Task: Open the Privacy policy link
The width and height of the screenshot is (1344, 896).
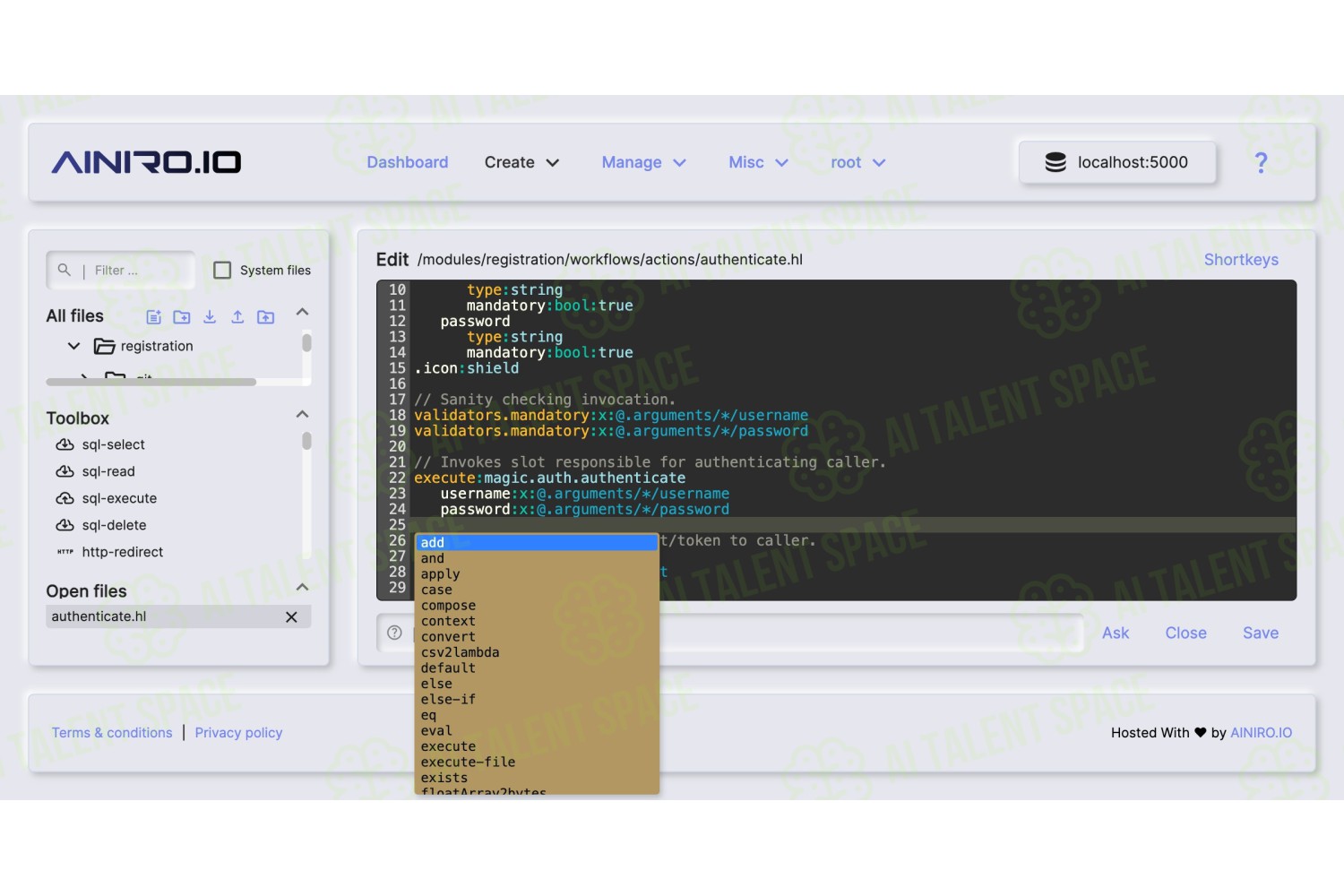Action: pos(238,733)
